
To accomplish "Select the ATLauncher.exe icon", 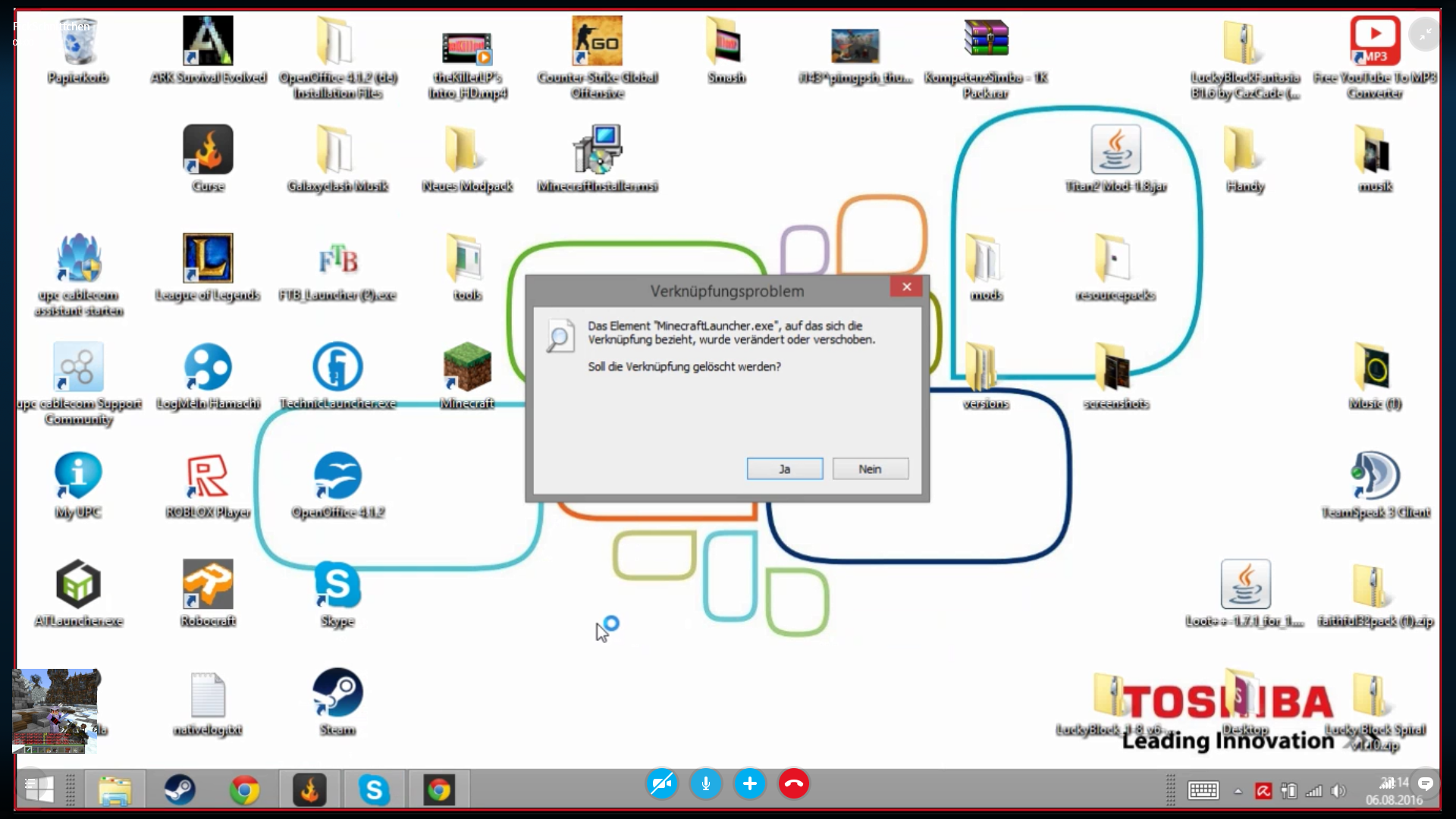I will point(78,594).
